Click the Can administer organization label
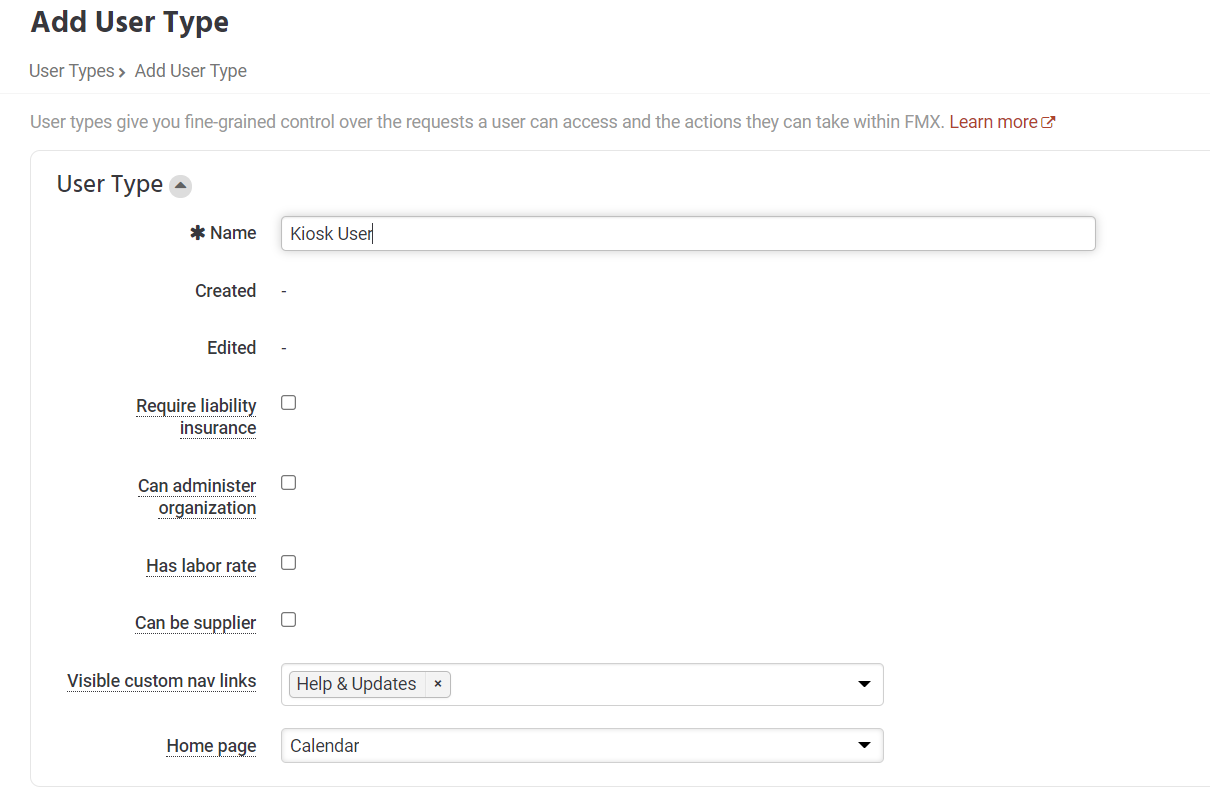Viewport: 1210px width, 793px height. (198, 497)
